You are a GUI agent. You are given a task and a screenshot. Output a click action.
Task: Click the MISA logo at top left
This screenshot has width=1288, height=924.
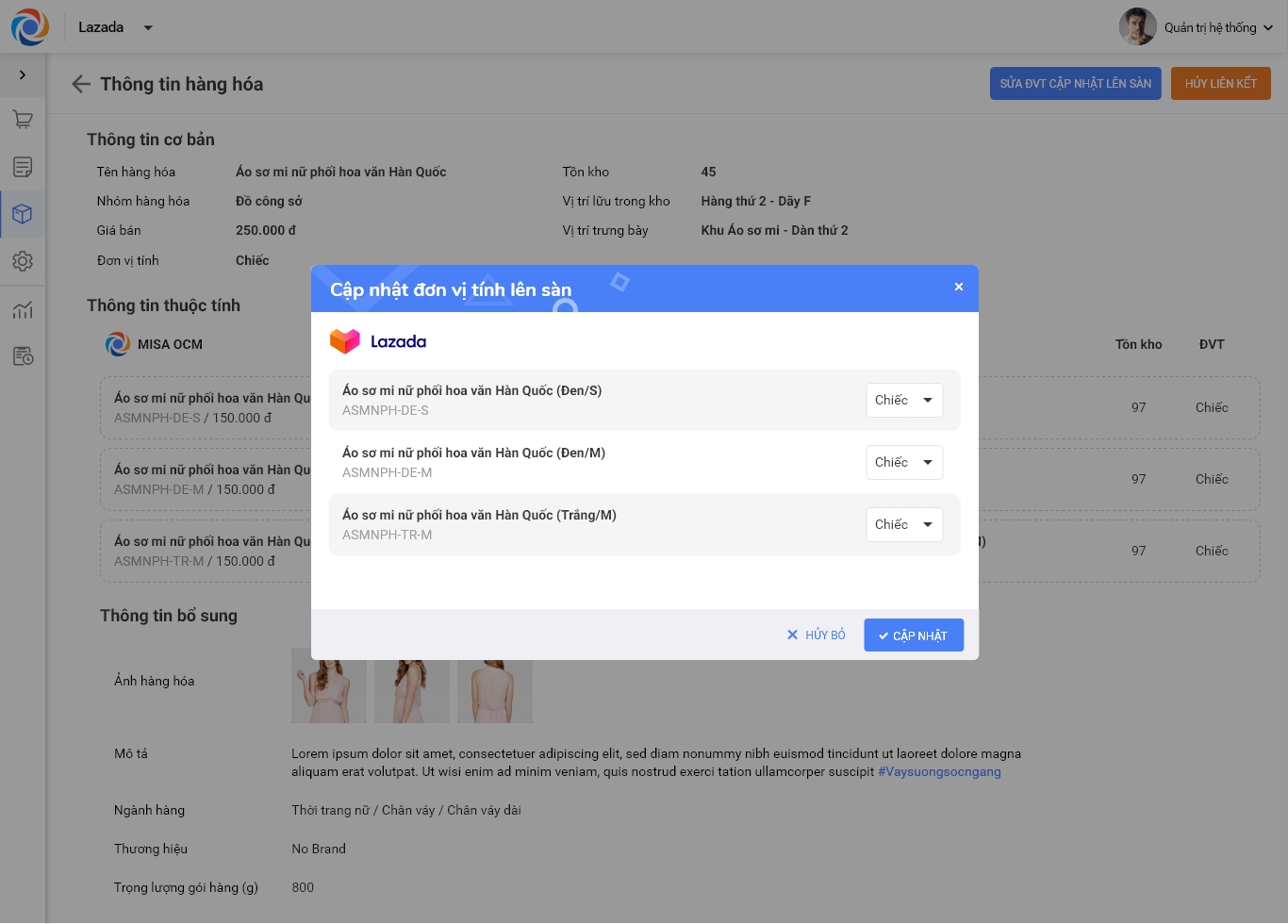[30, 27]
